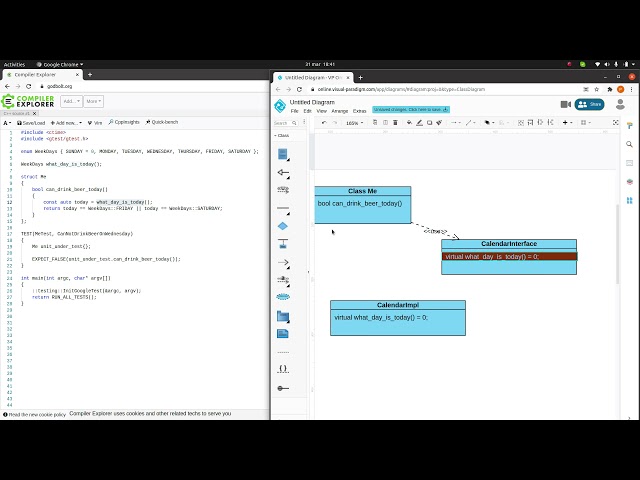640x480 pixels.
Task: Click the Visual Paradigm logo
Action: click(280, 106)
